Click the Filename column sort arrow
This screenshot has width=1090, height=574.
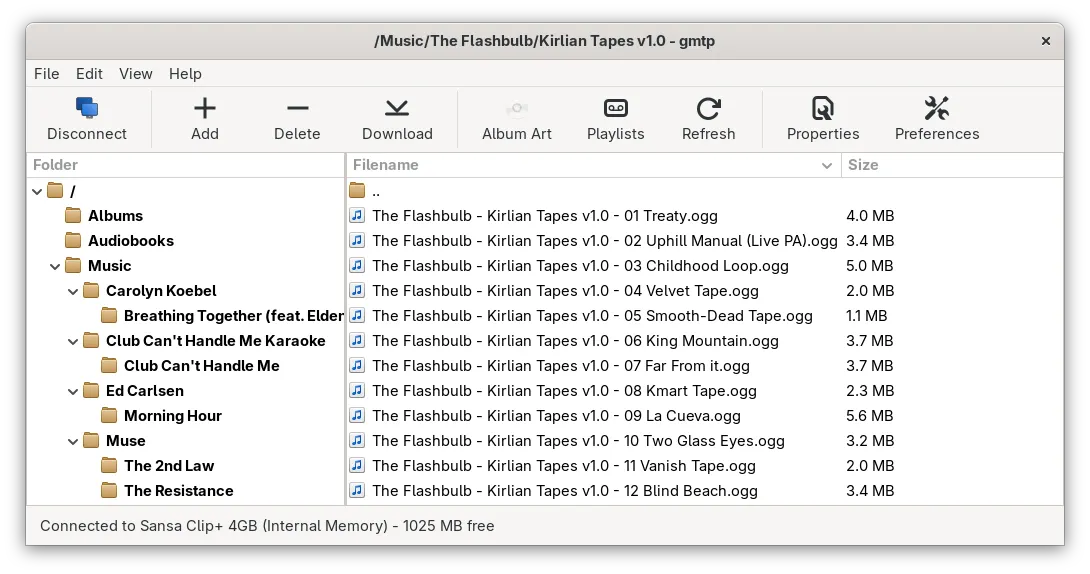point(827,165)
